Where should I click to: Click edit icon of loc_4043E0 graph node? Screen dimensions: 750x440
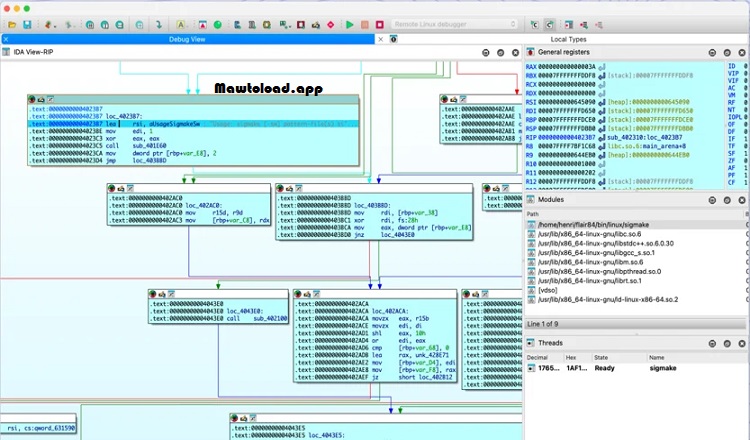coord(162,294)
